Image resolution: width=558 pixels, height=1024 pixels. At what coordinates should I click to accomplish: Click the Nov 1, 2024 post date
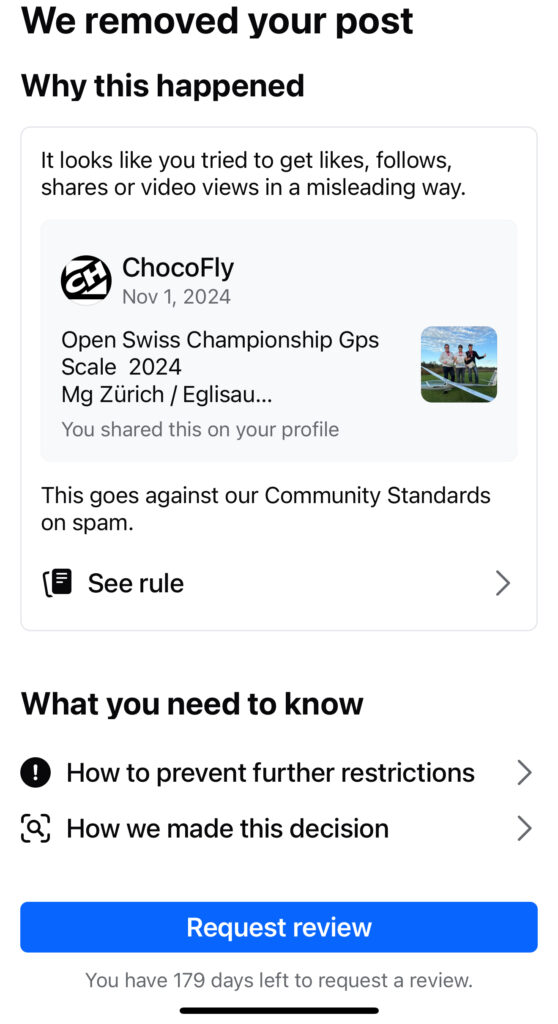176,296
